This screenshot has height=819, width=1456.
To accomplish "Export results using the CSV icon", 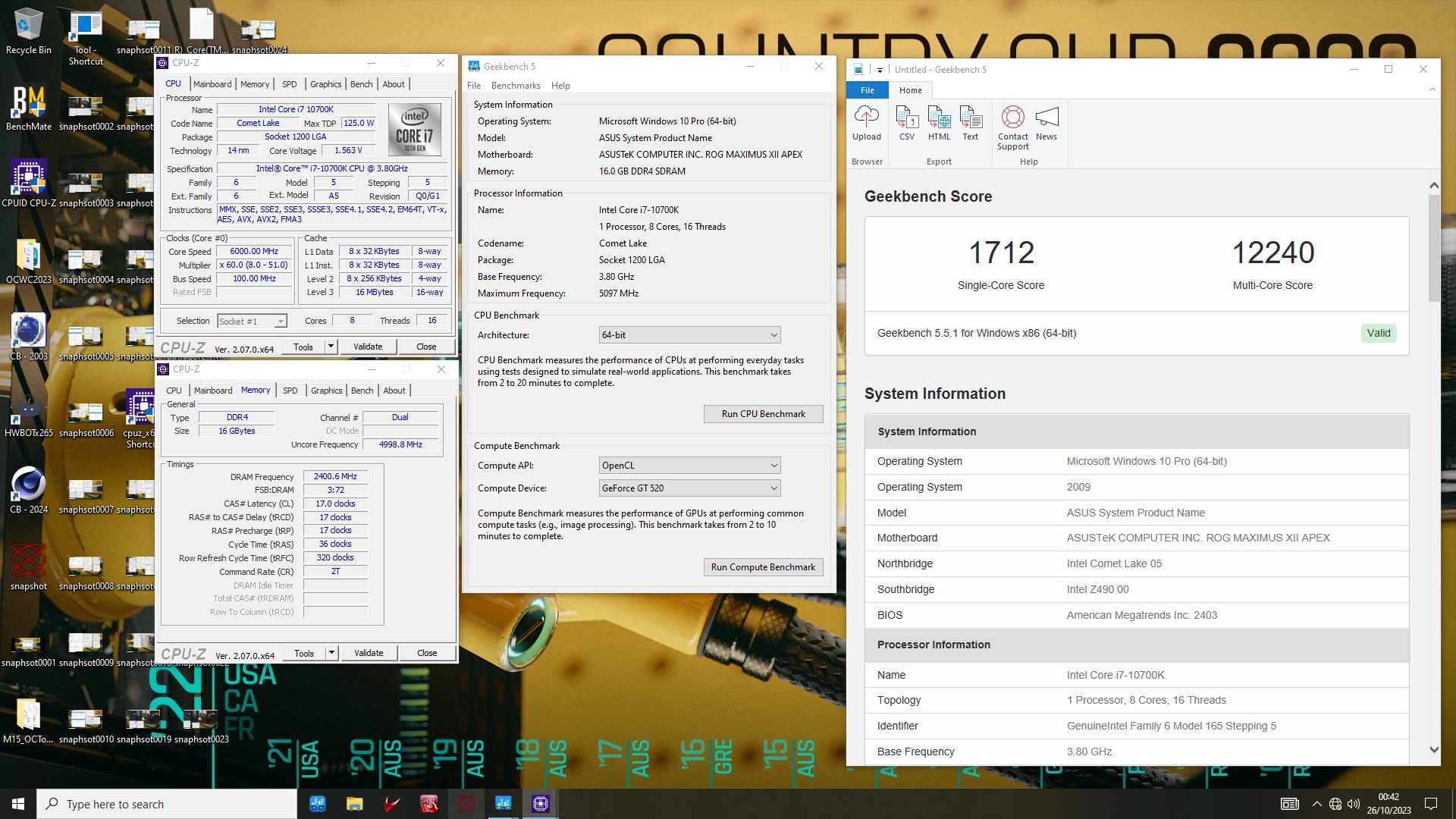I will pos(907,123).
